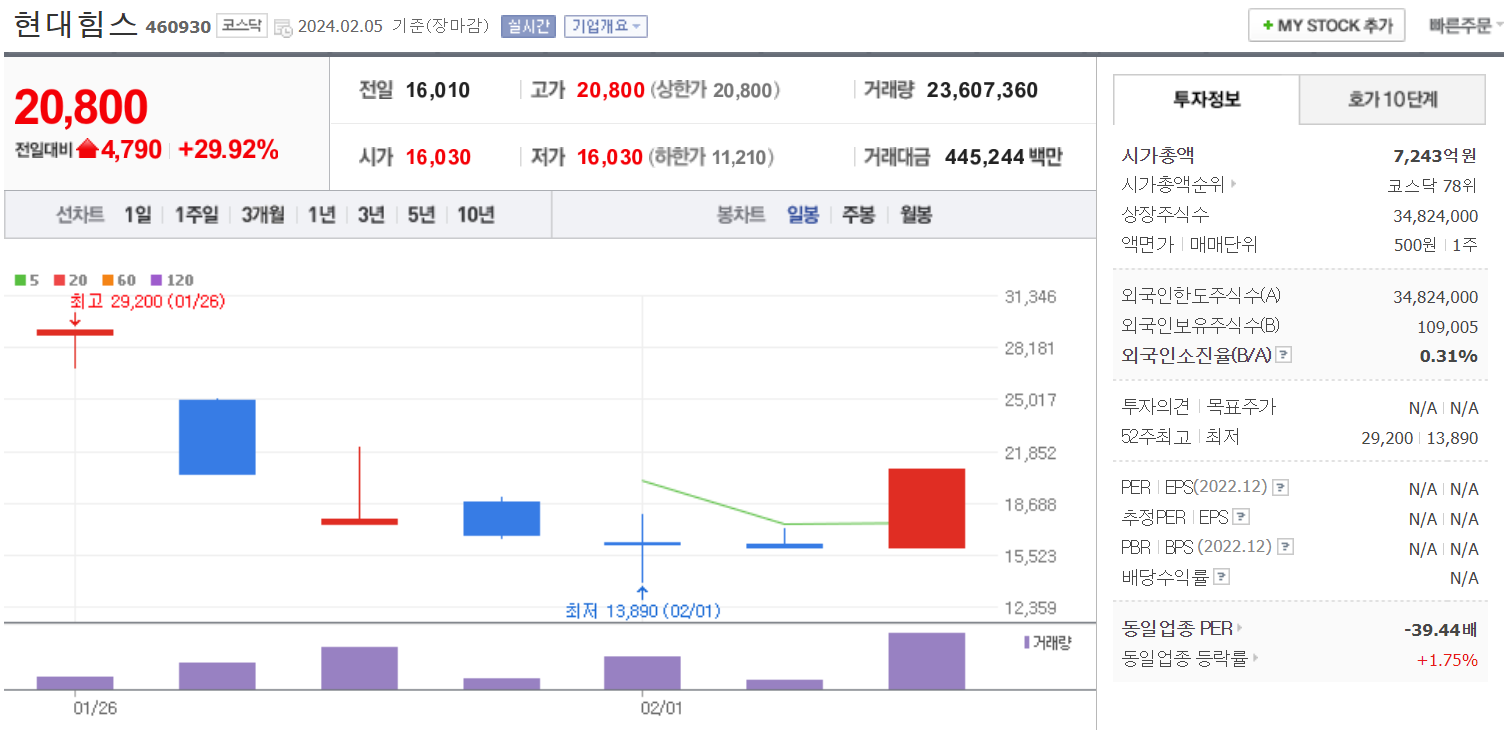
Task: Click the 0.31% foreign ownership value
Action: click(1449, 356)
